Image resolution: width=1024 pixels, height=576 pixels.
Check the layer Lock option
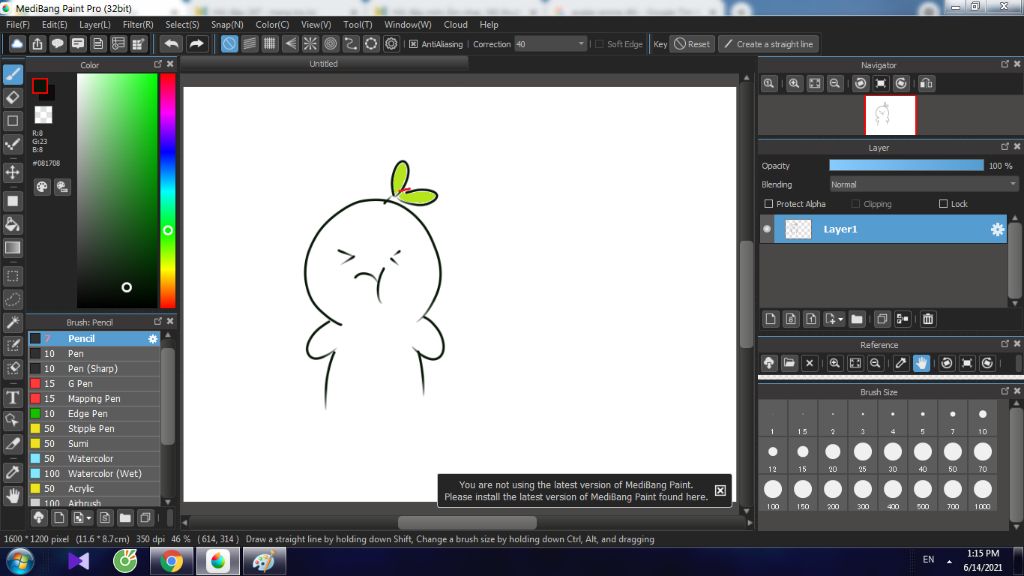(943, 204)
